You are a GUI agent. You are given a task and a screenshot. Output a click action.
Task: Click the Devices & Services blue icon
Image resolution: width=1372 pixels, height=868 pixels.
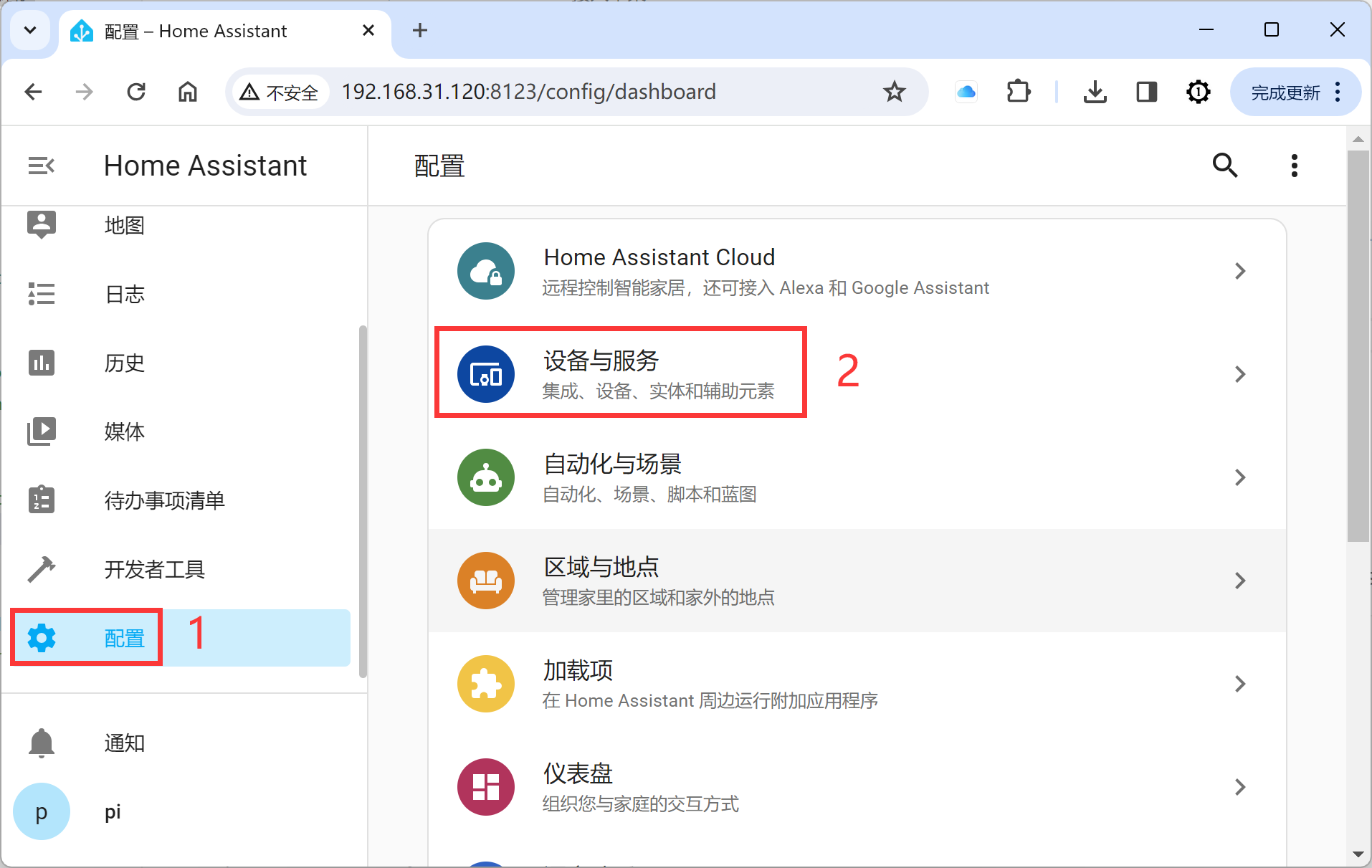click(486, 374)
